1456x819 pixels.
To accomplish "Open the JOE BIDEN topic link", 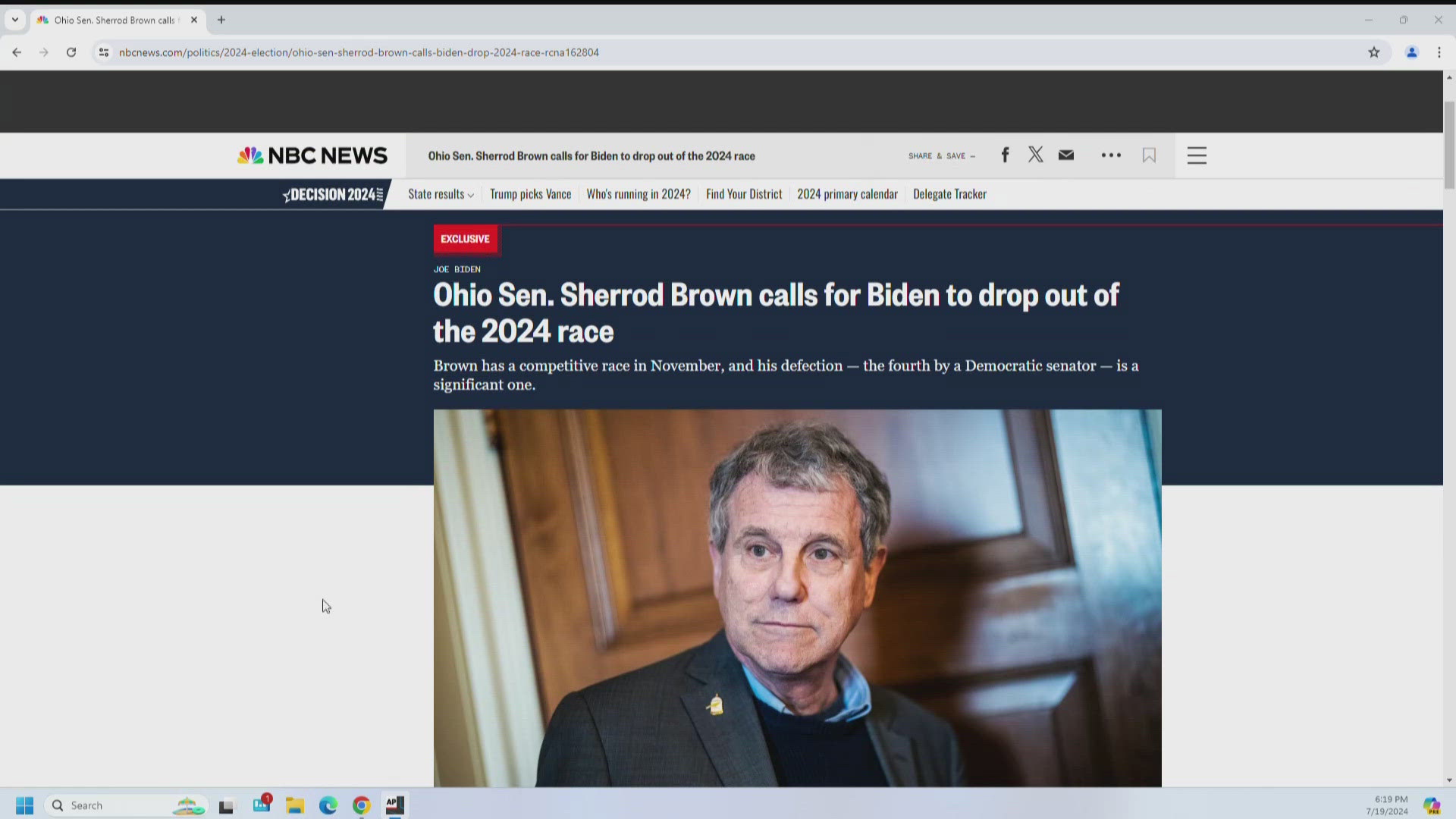I will pyautogui.click(x=456, y=269).
